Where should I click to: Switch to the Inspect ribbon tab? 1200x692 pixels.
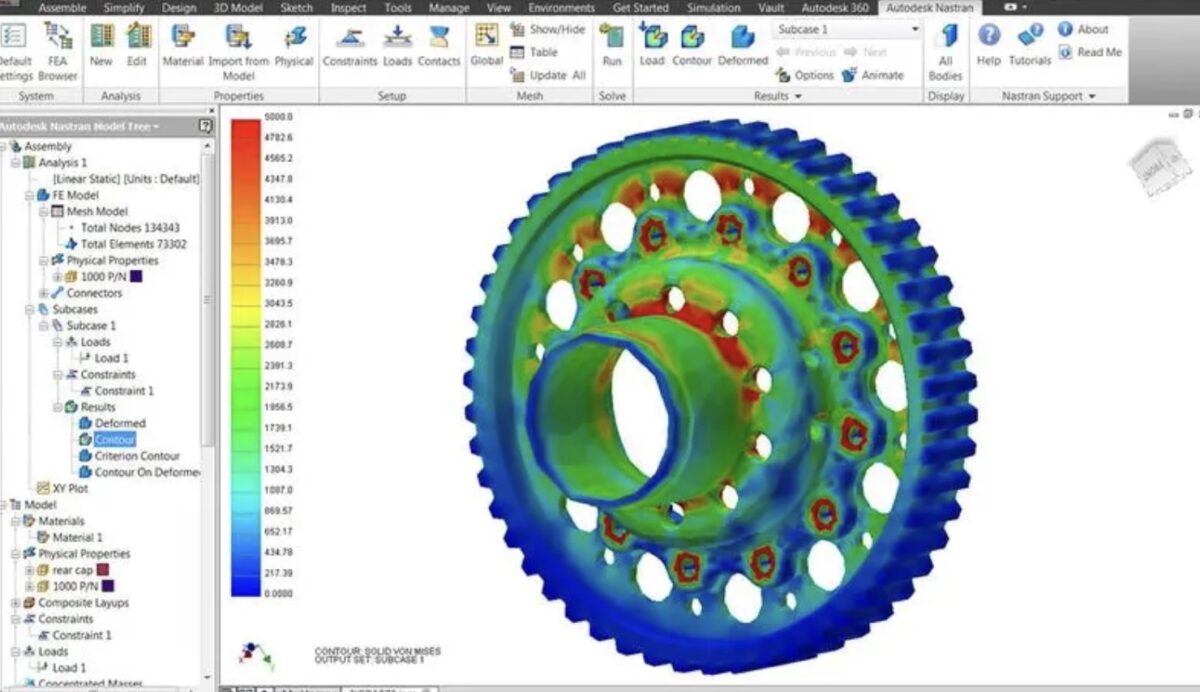pyautogui.click(x=349, y=8)
